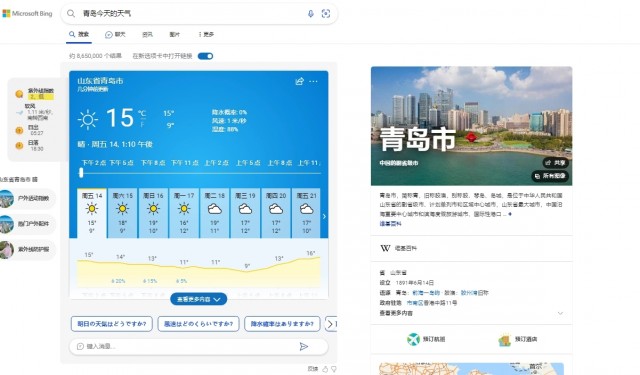640x375 pixels.
Task: Expand the see-more-content weather button
Action: [199, 299]
